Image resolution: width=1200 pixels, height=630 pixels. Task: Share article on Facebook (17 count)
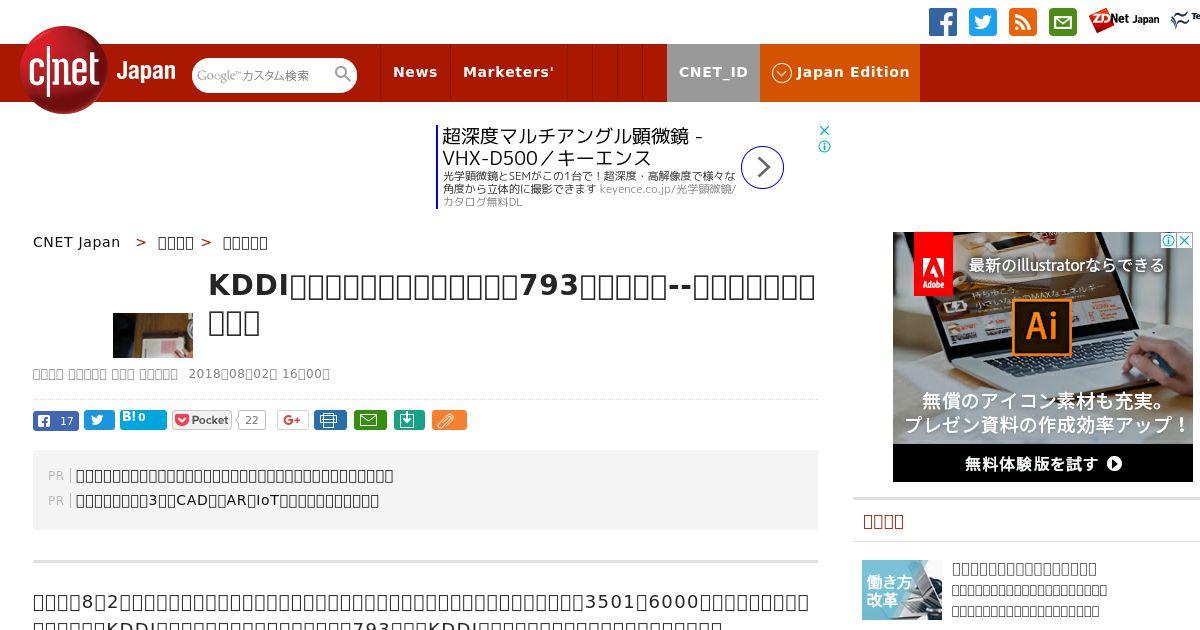coord(56,420)
